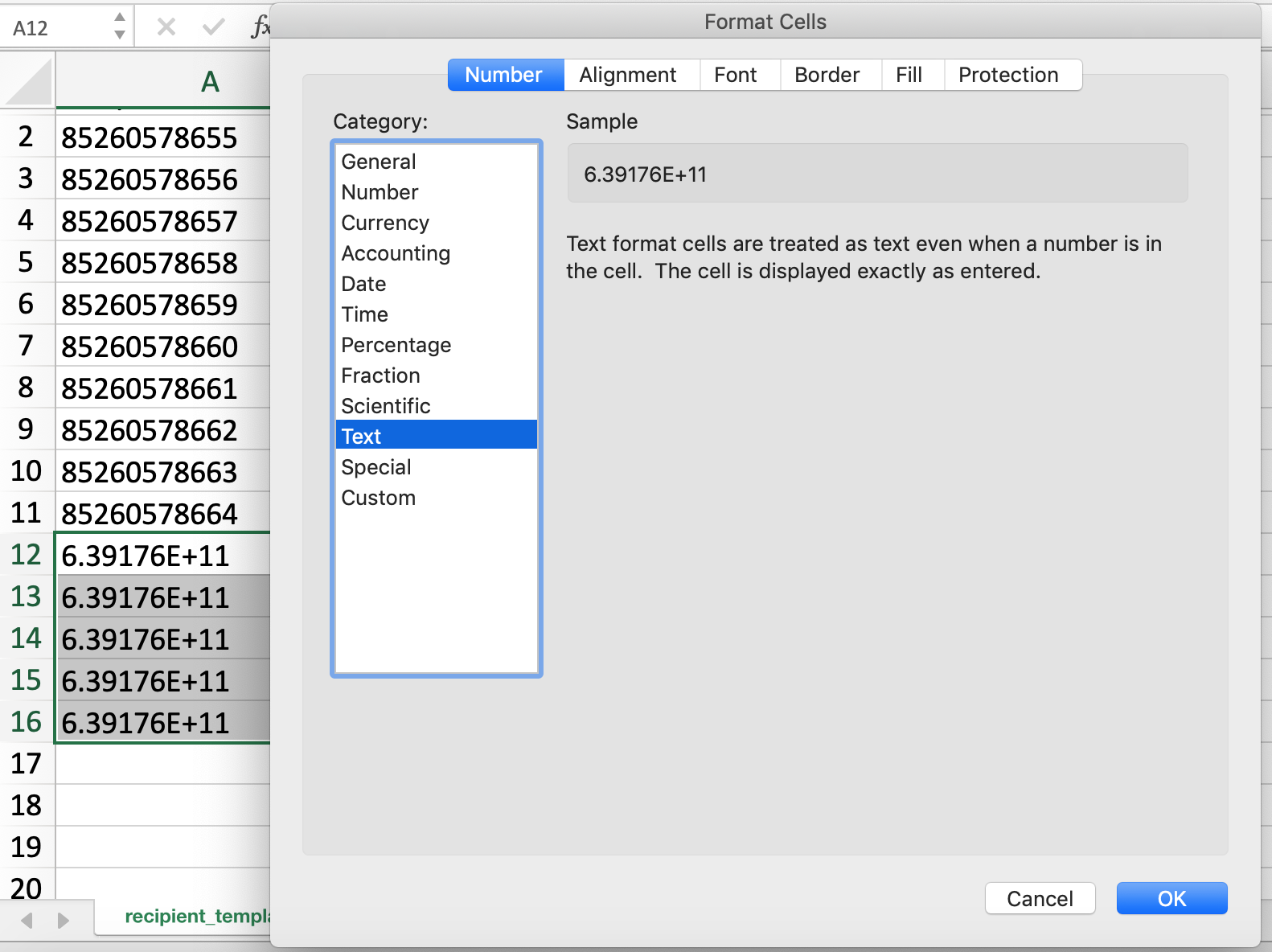Select row 10 header
This screenshot has height=952, width=1272.
tap(27, 471)
